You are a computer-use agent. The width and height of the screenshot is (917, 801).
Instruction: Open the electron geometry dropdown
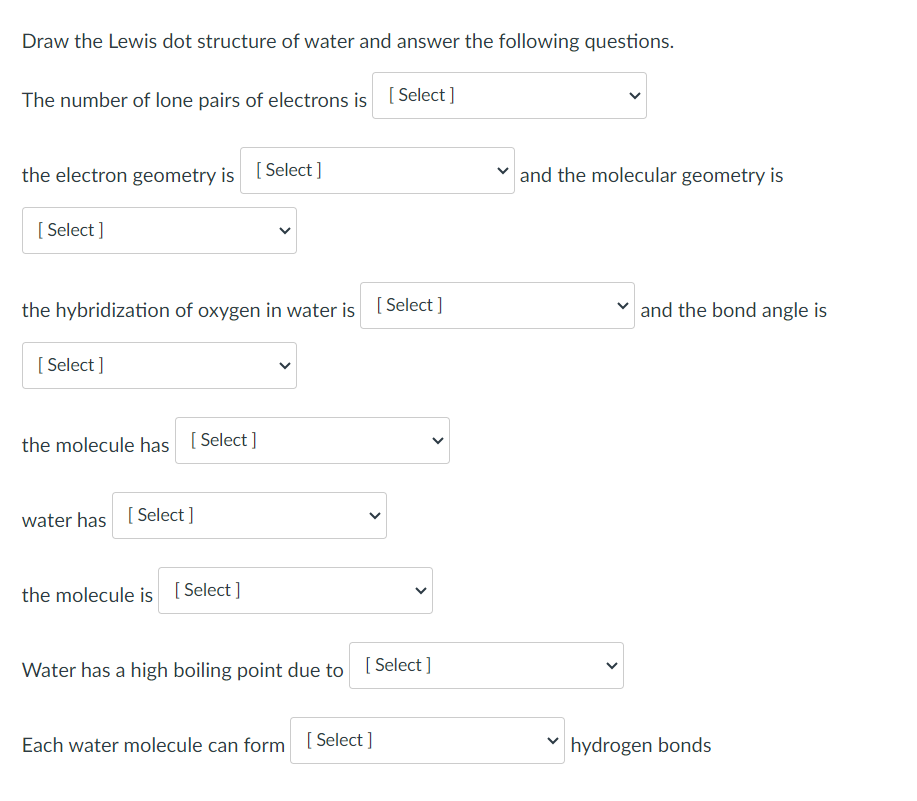pyautogui.click(x=377, y=170)
